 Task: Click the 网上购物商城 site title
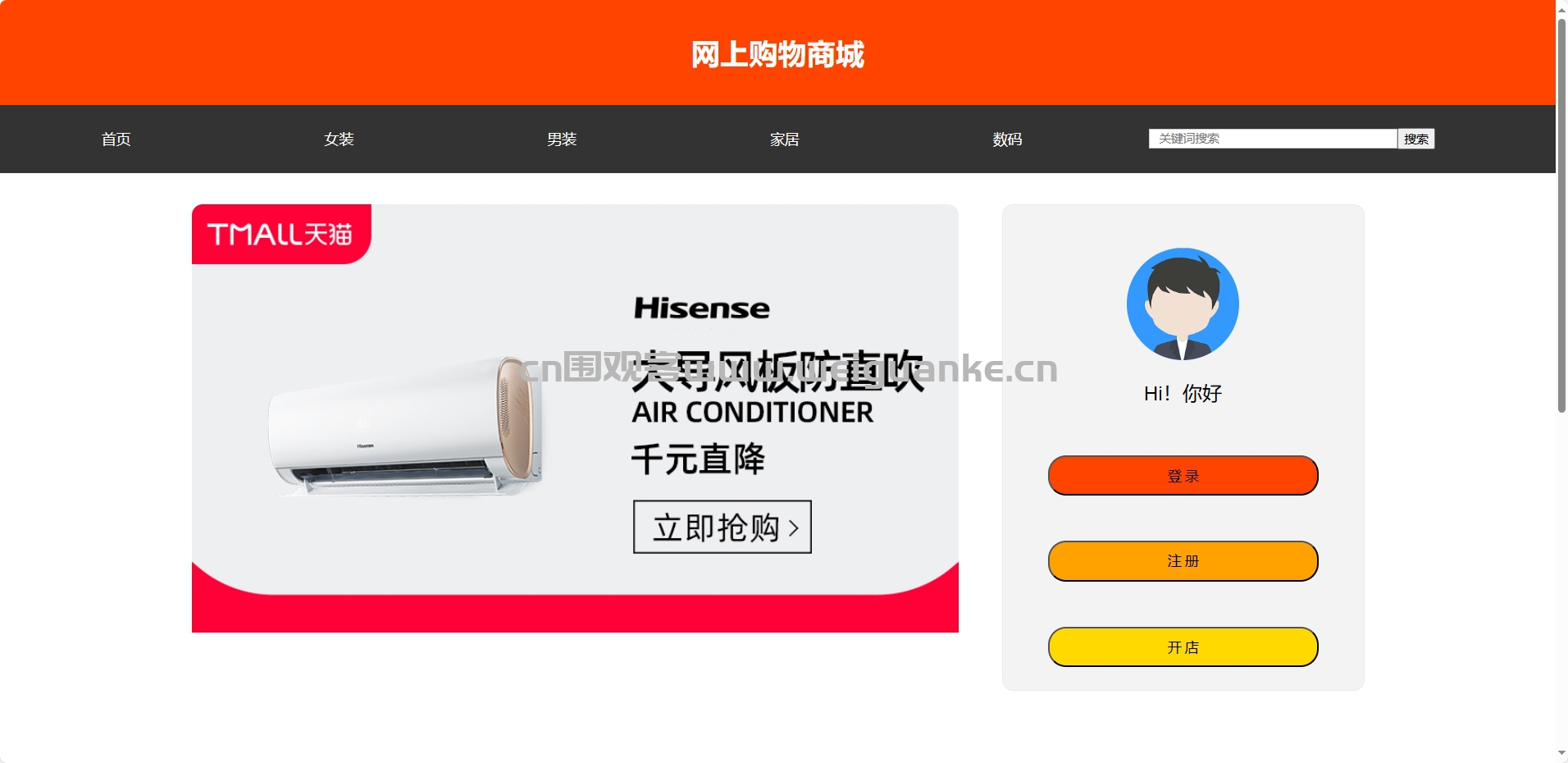coord(777,54)
